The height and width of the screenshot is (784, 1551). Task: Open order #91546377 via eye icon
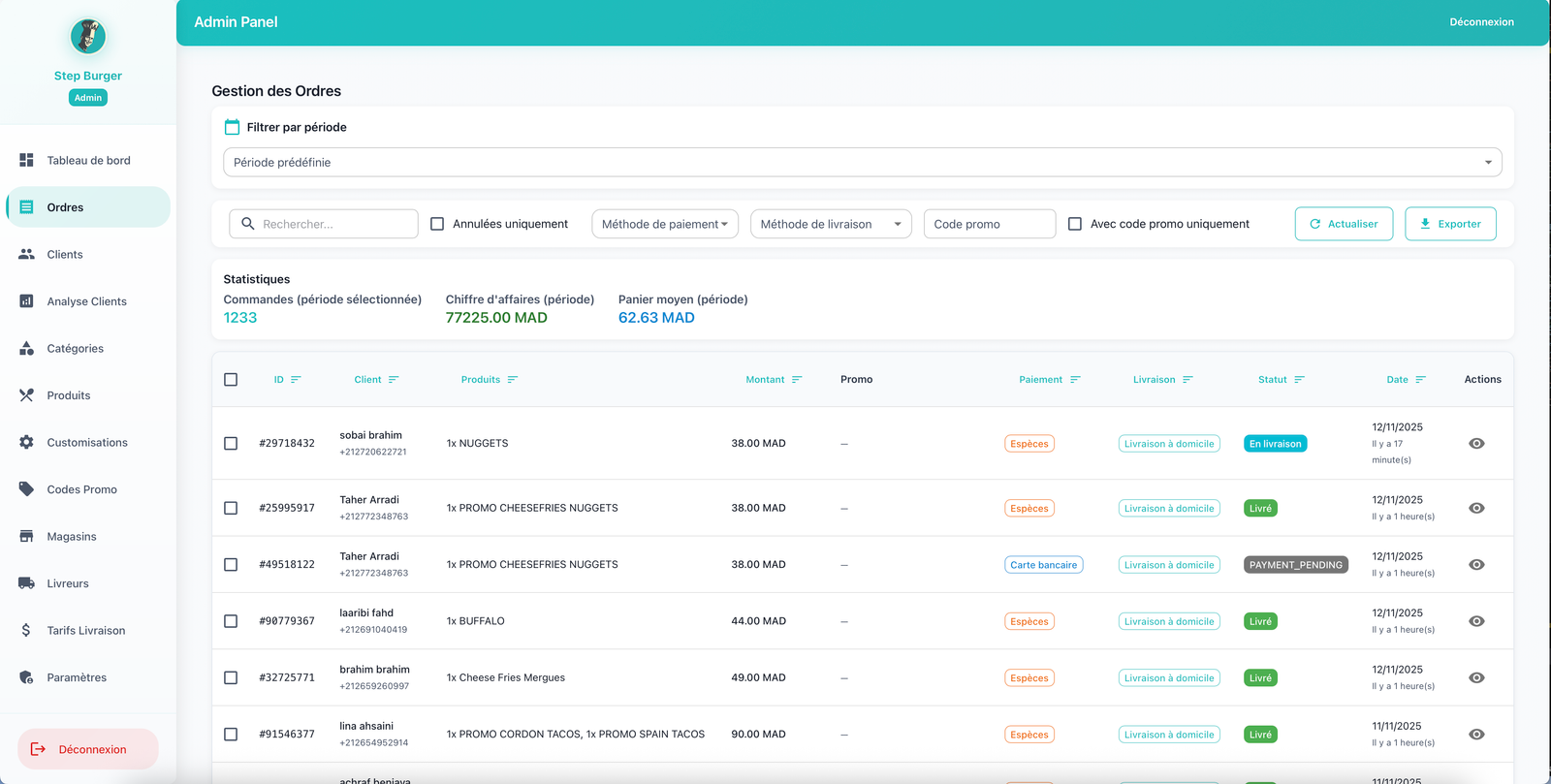pos(1476,735)
